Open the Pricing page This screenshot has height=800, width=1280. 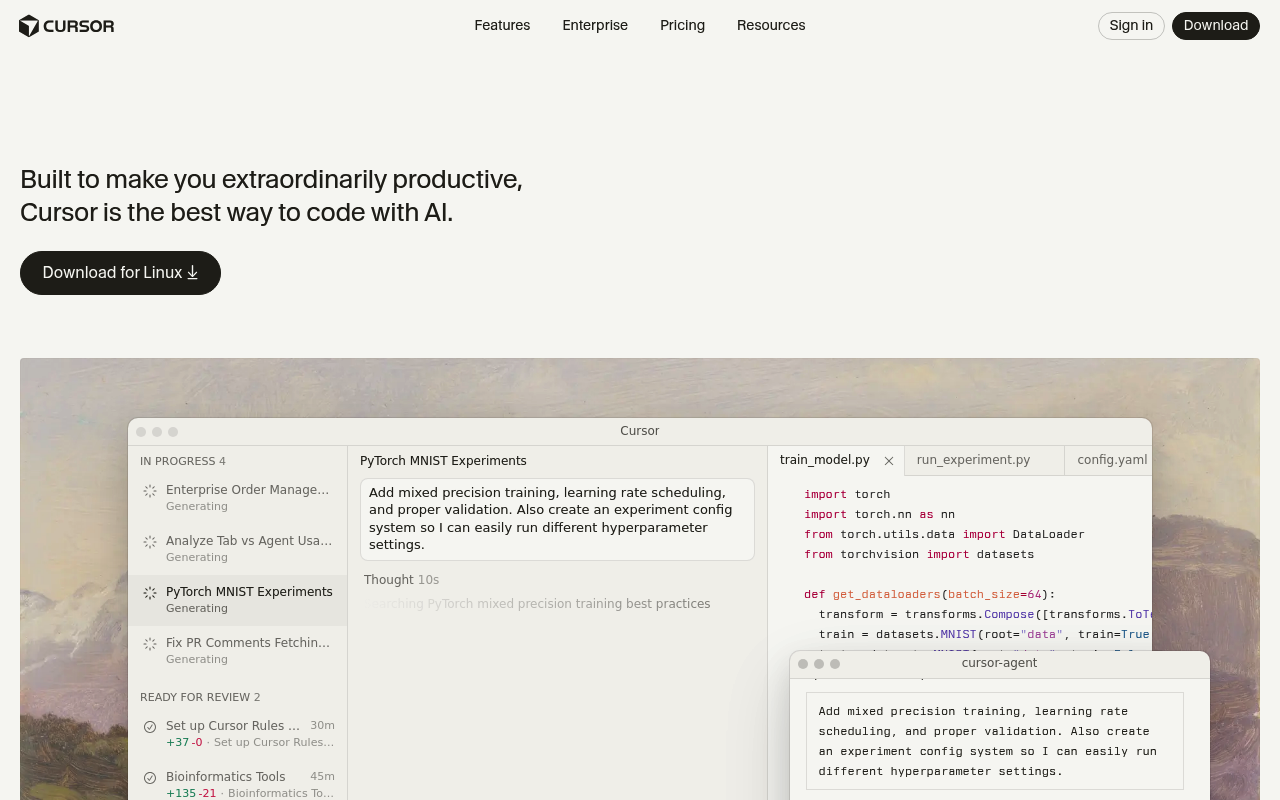[682, 26]
